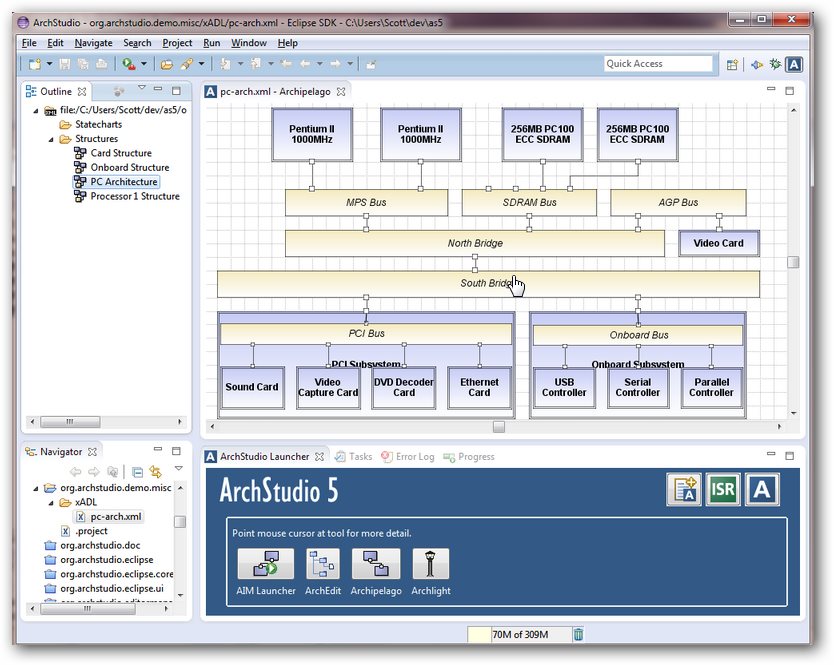Open the Outline view menu triangle
Screen dimensions: 834x665
(x=141, y=88)
